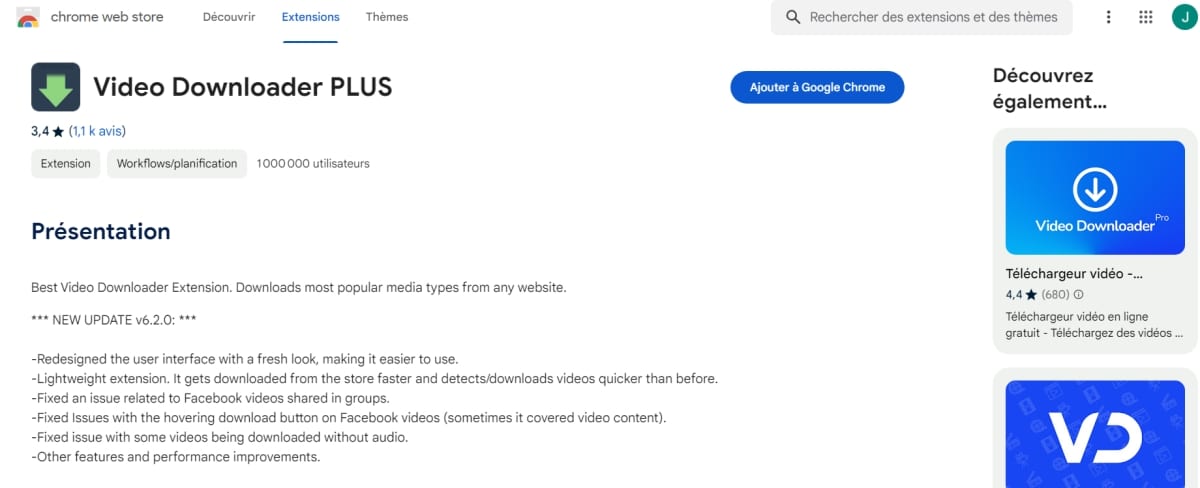Screen dimensions: 1200x488
Task: Click the Extension category chip
Action: [66, 163]
